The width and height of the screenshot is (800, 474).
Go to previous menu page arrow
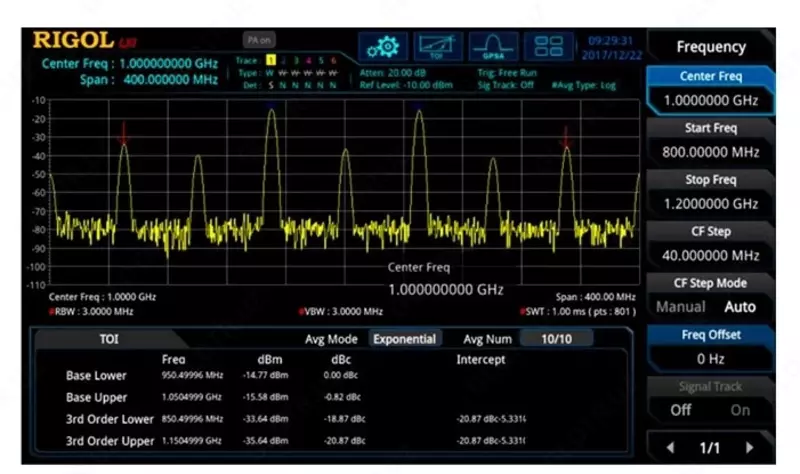[x=670, y=447]
